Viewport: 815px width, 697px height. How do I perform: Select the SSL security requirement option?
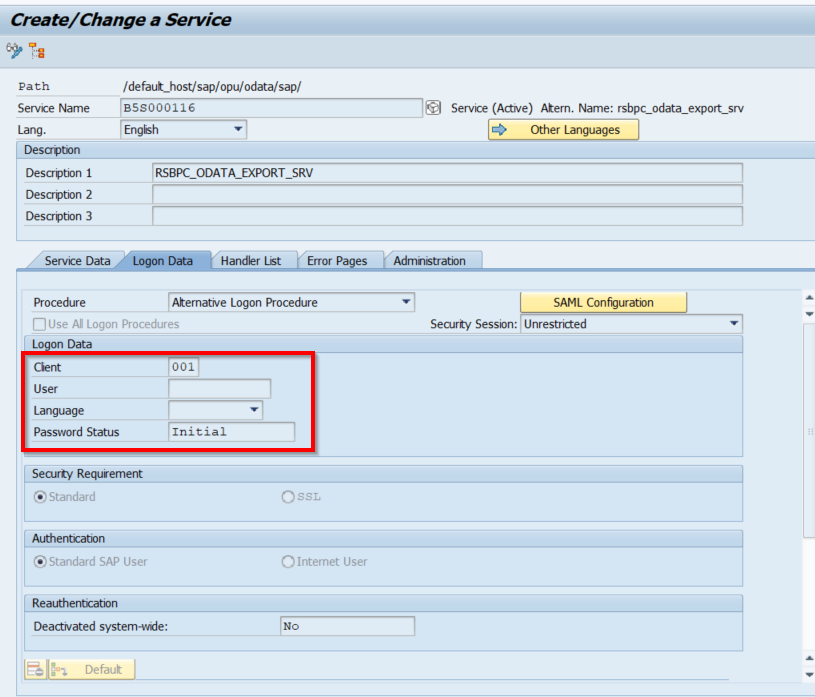point(288,497)
